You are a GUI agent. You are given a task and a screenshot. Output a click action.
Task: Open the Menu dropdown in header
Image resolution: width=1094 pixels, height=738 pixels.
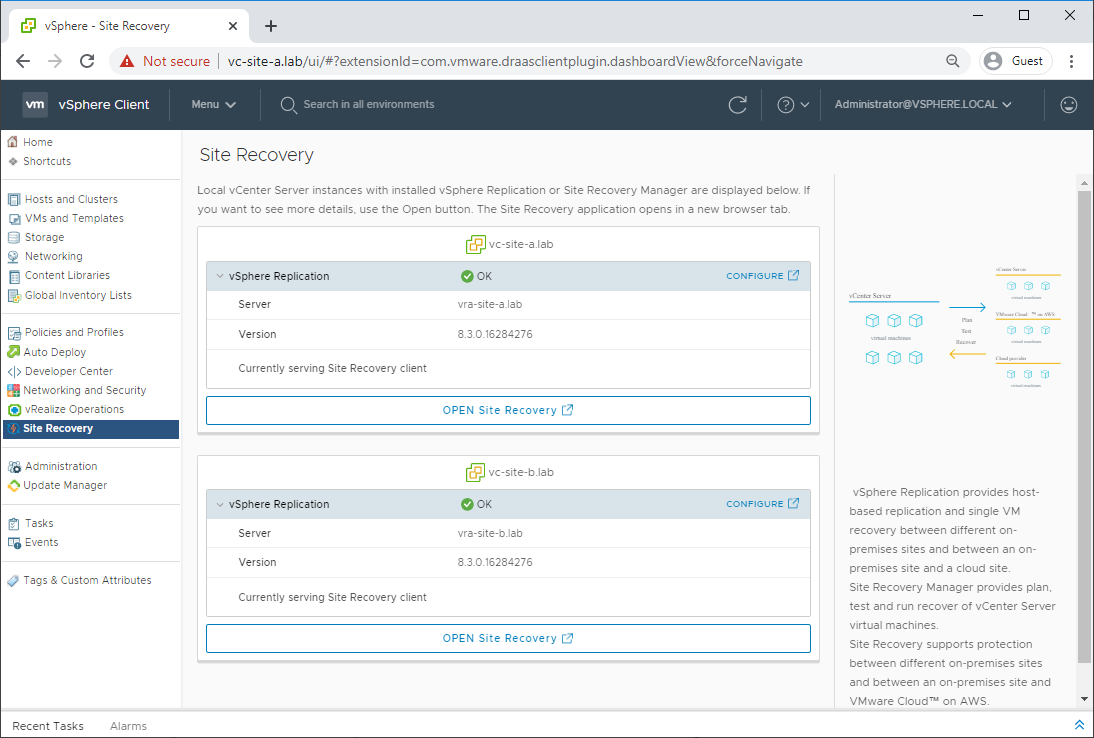[213, 105]
